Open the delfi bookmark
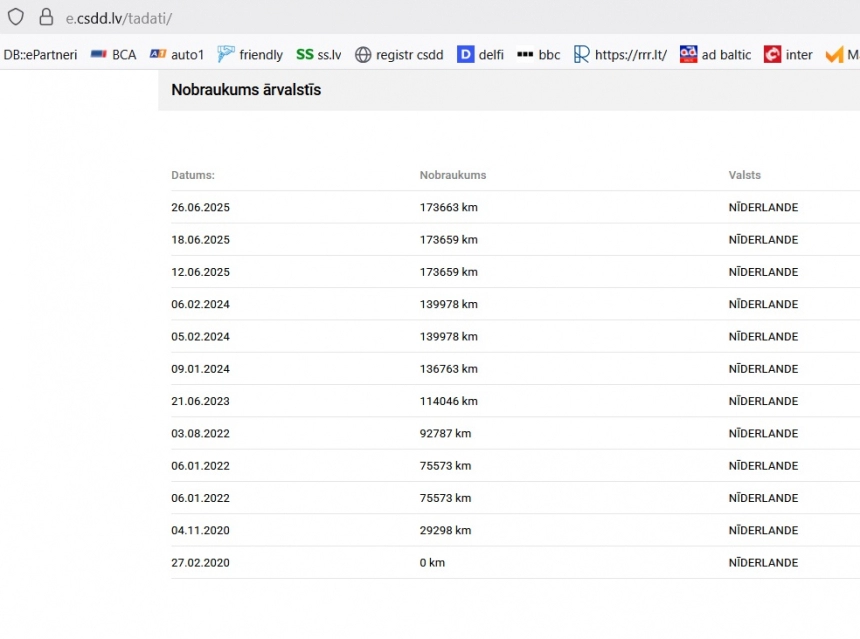 click(480, 55)
